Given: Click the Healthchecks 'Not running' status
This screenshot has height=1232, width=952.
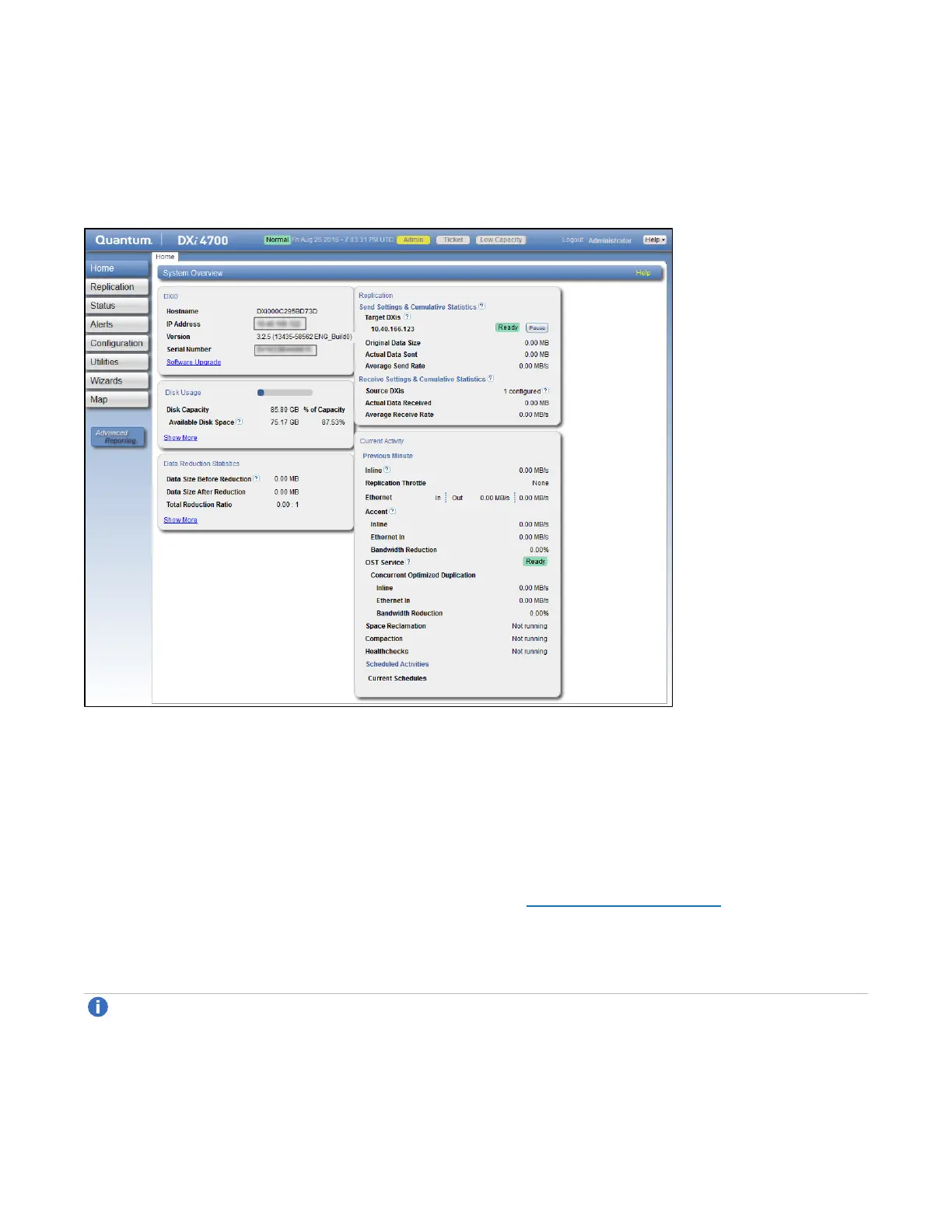Looking at the screenshot, I should [x=530, y=652].
